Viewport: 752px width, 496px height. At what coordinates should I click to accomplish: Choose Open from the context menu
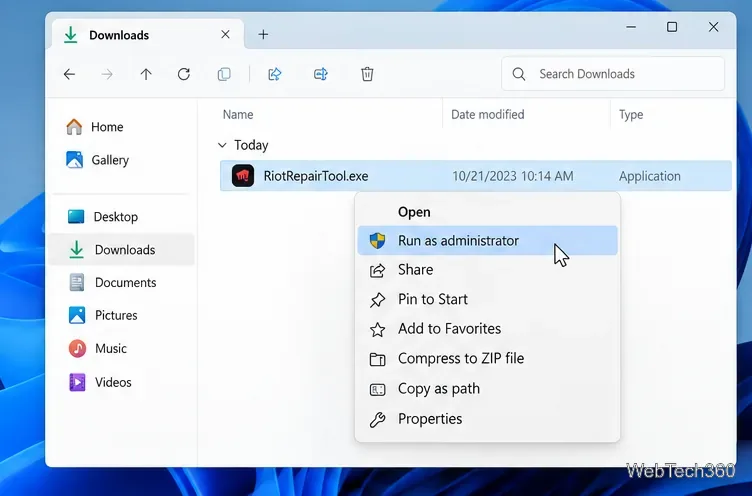487,212
